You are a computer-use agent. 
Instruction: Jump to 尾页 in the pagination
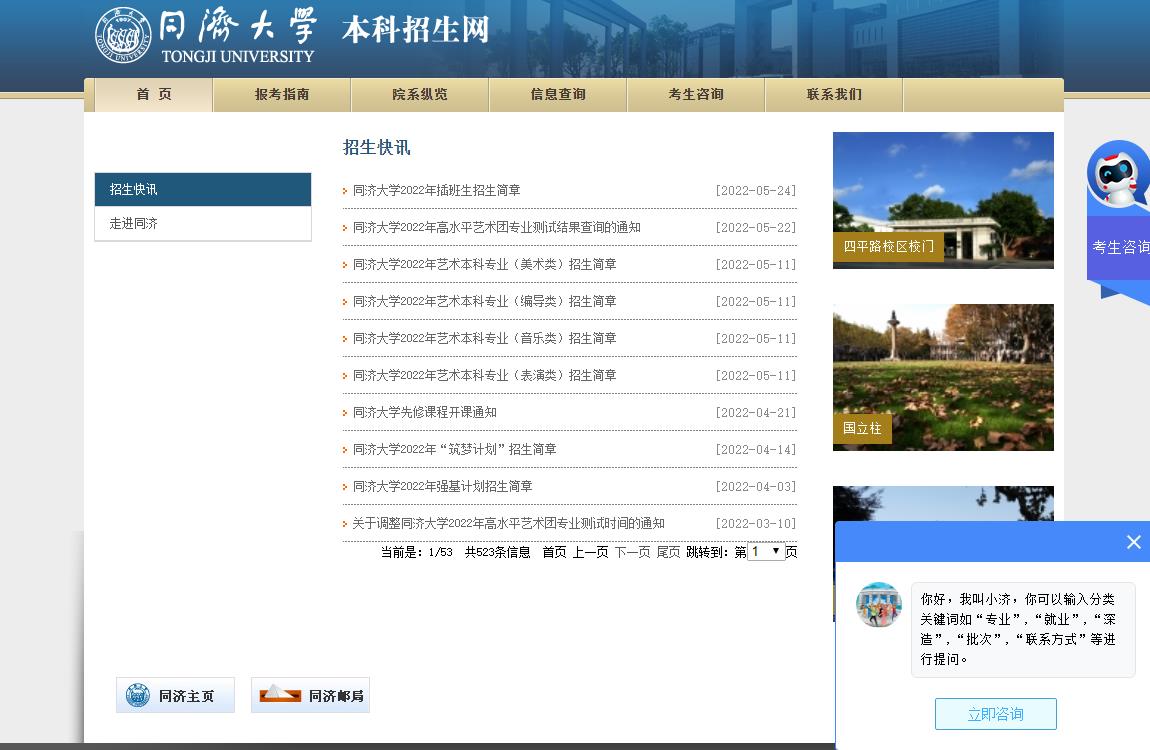pyautogui.click(x=668, y=552)
